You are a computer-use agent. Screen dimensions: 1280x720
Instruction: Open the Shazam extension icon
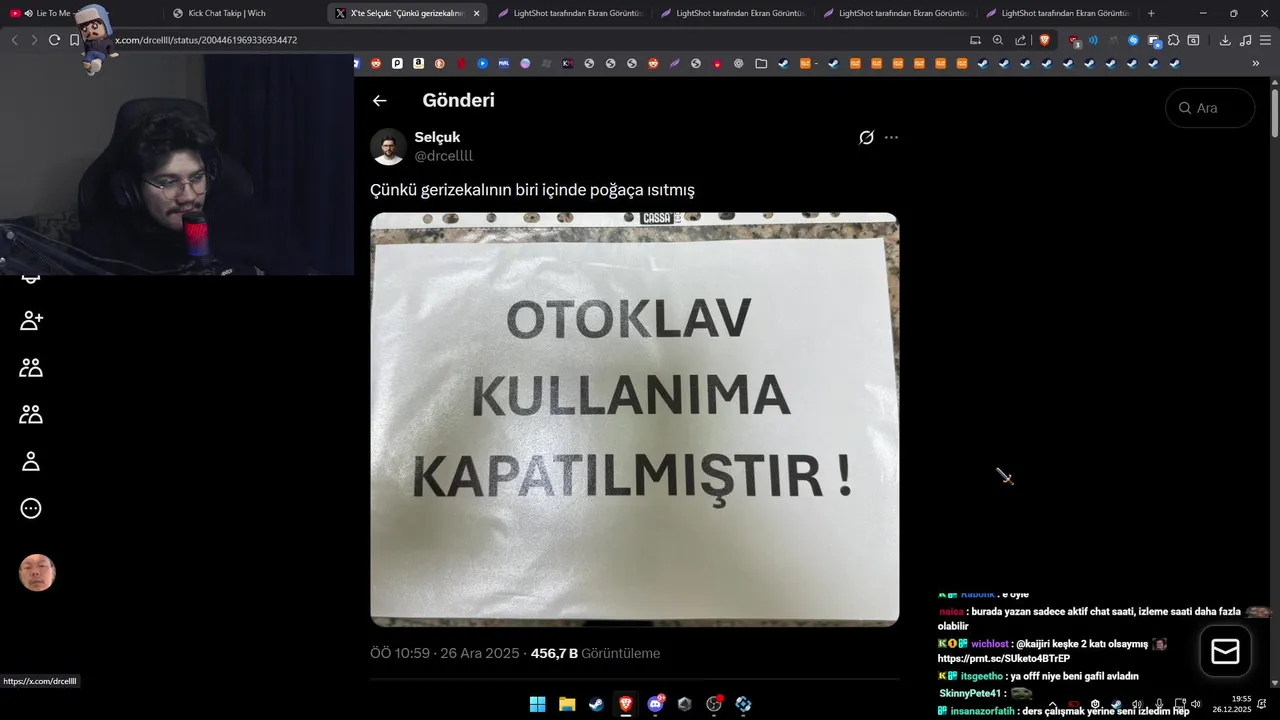click(x=1133, y=40)
